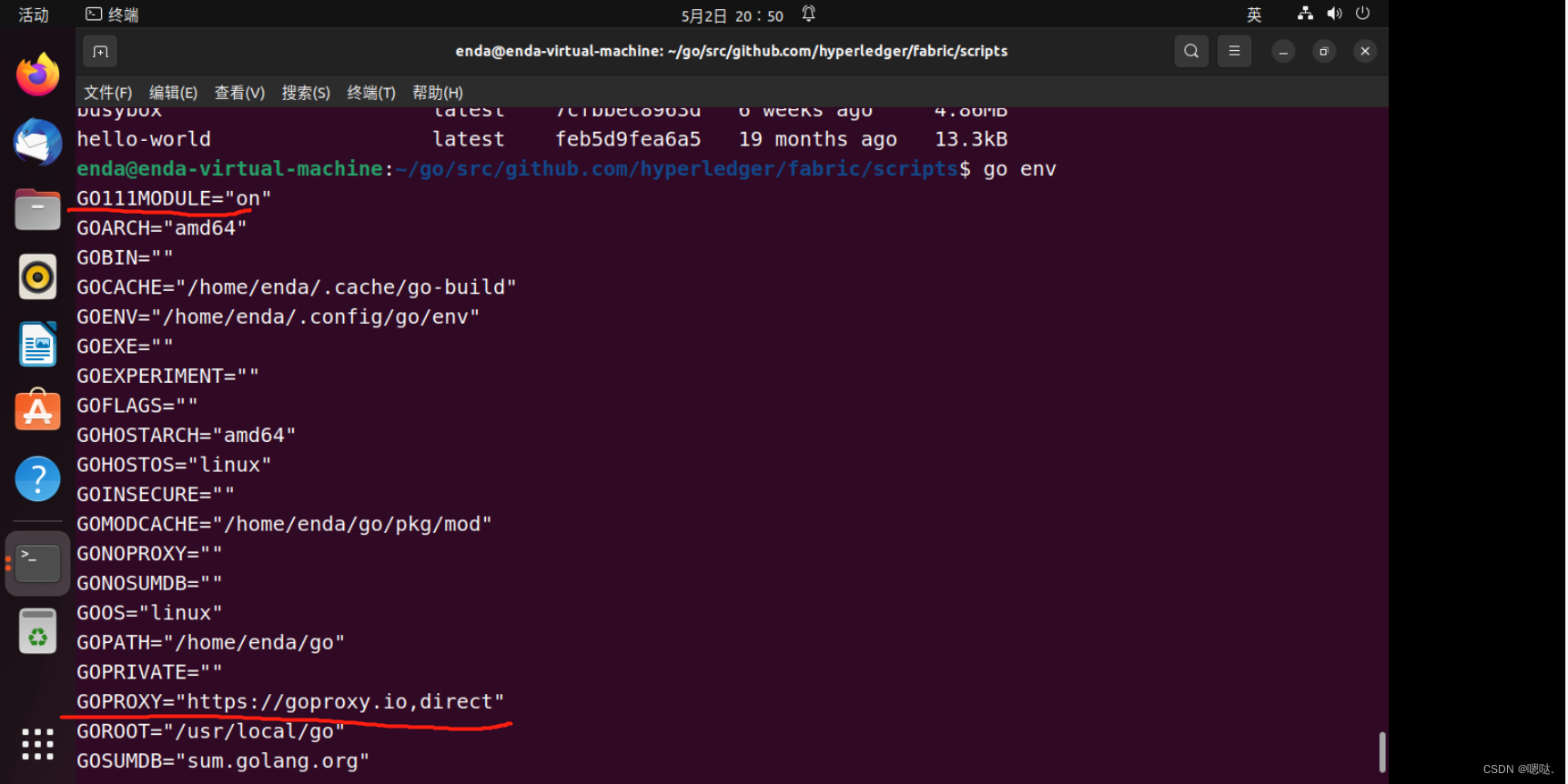Click the GONOPROXY="" line
This screenshot has height=784, width=1568.
tap(149, 554)
